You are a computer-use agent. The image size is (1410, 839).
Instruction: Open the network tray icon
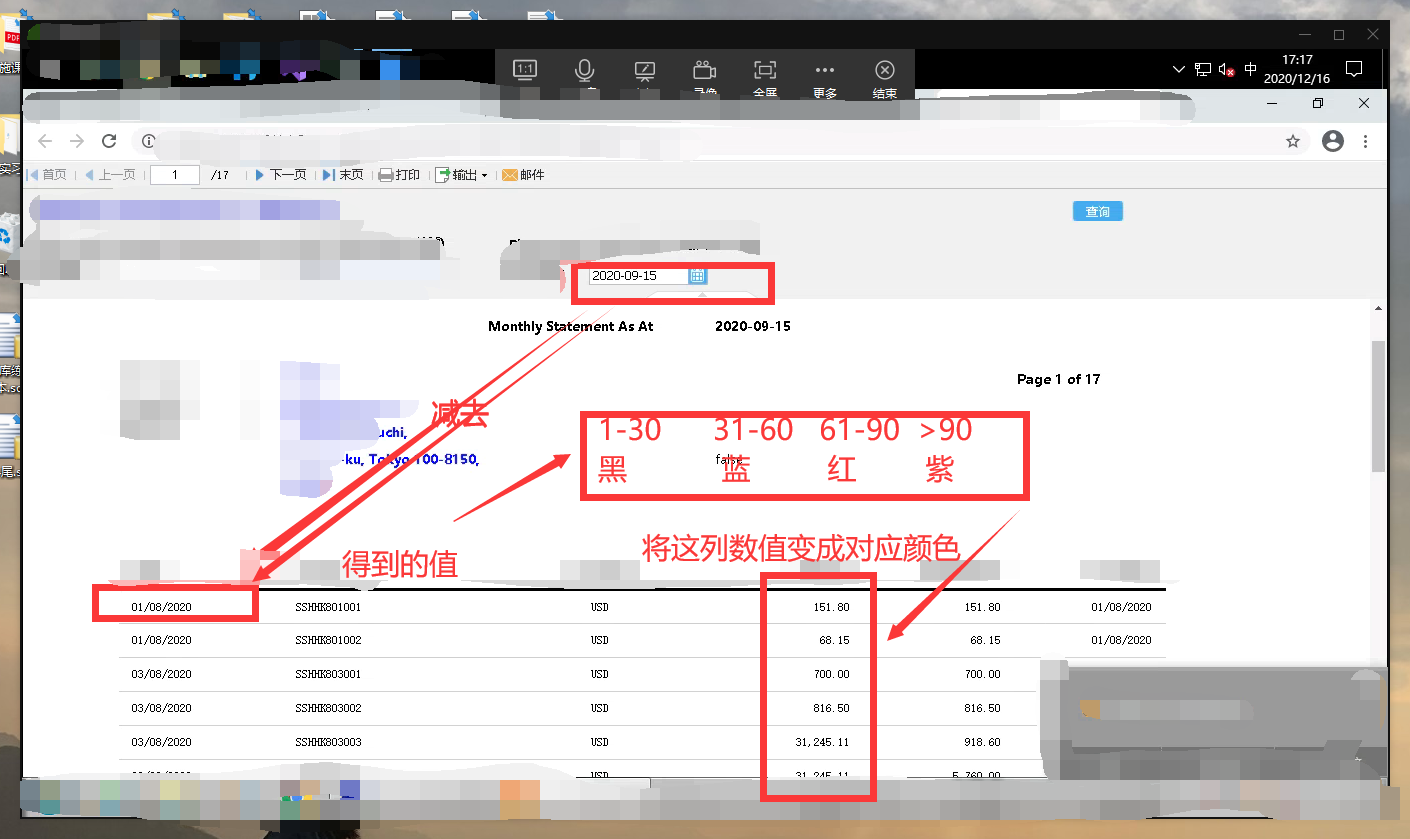click(1202, 70)
